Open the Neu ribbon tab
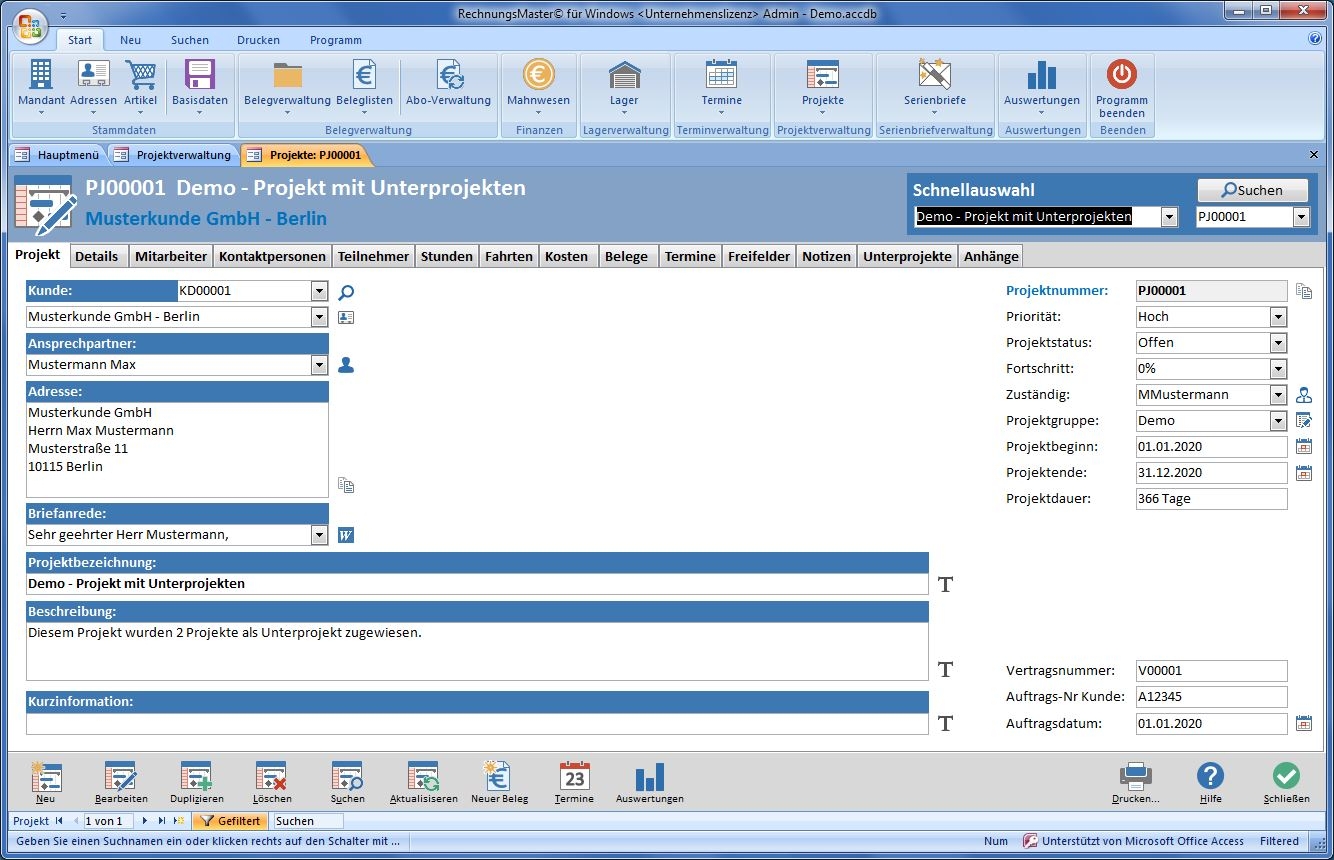Image resolution: width=1334 pixels, height=860 pixels. pyautogui.click(x=130, y=40)
